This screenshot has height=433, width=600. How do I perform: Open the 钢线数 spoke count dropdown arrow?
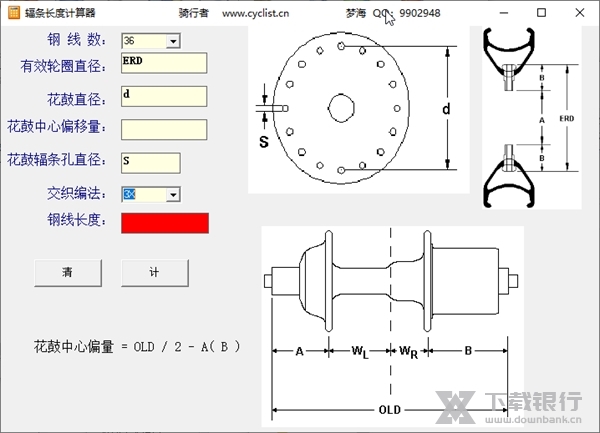(x=173, y=40)
